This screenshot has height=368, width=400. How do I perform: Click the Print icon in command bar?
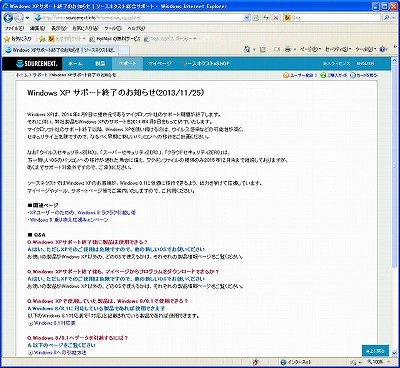[288, 49]
